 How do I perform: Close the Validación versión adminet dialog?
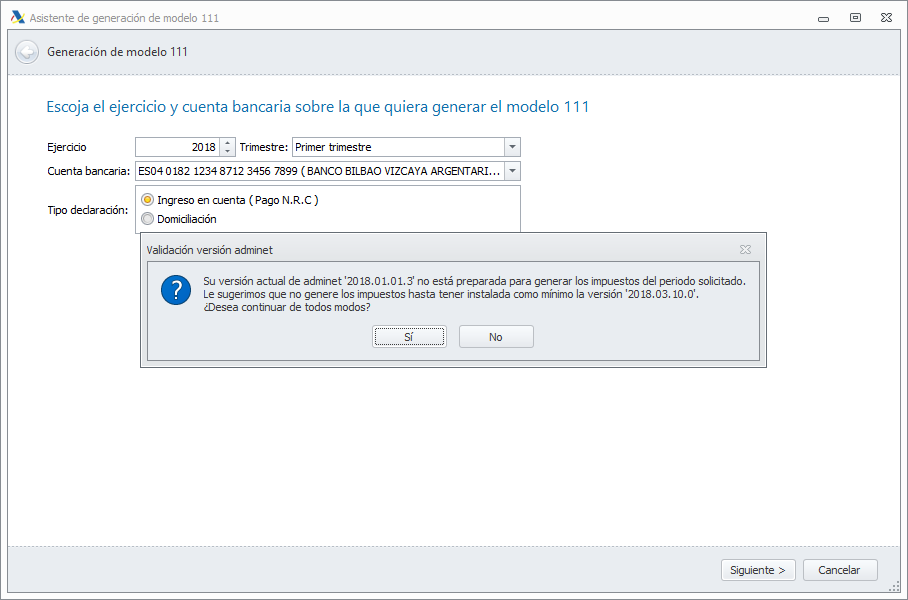745,250
